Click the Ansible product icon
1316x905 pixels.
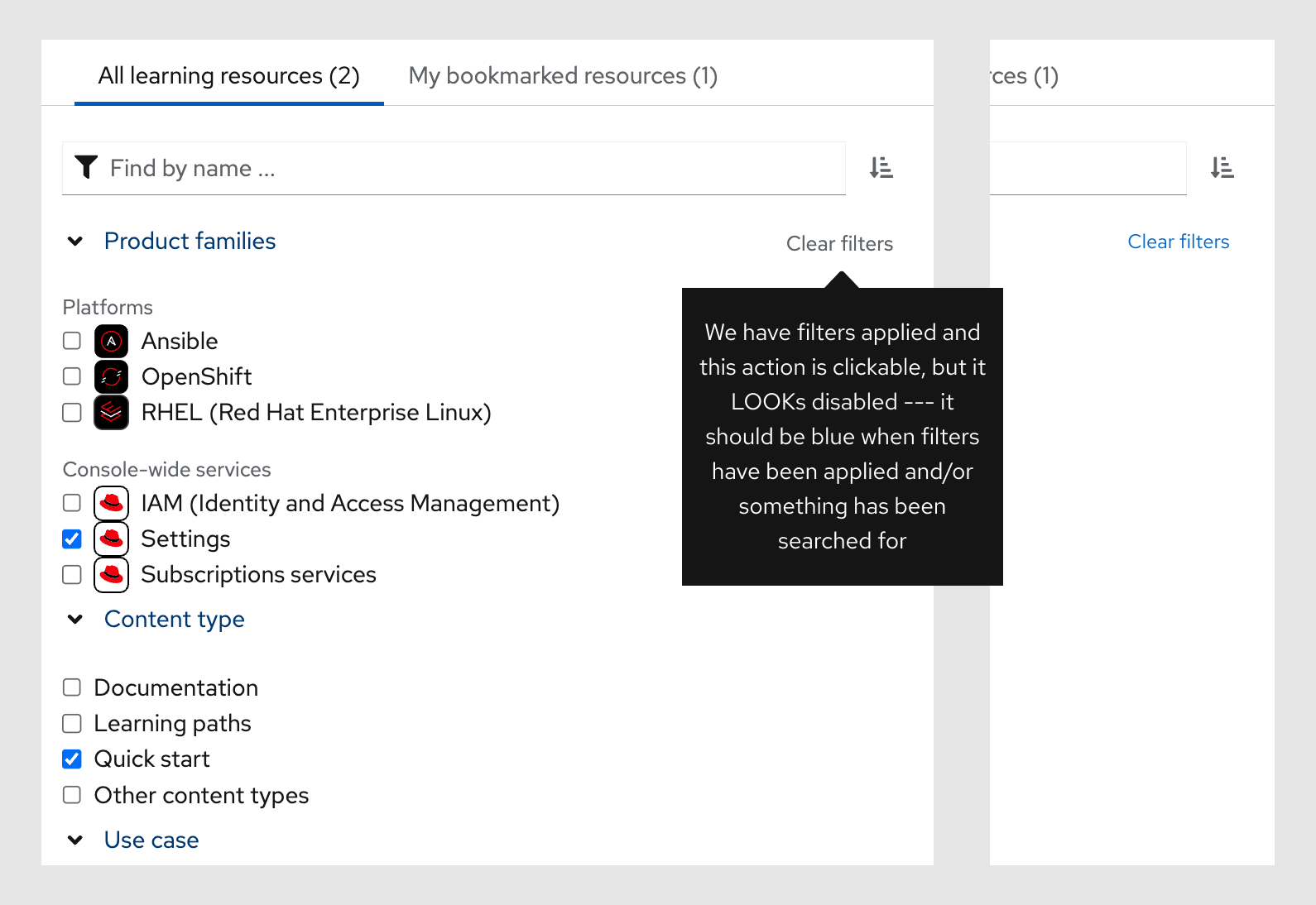[x=111, y=341]
